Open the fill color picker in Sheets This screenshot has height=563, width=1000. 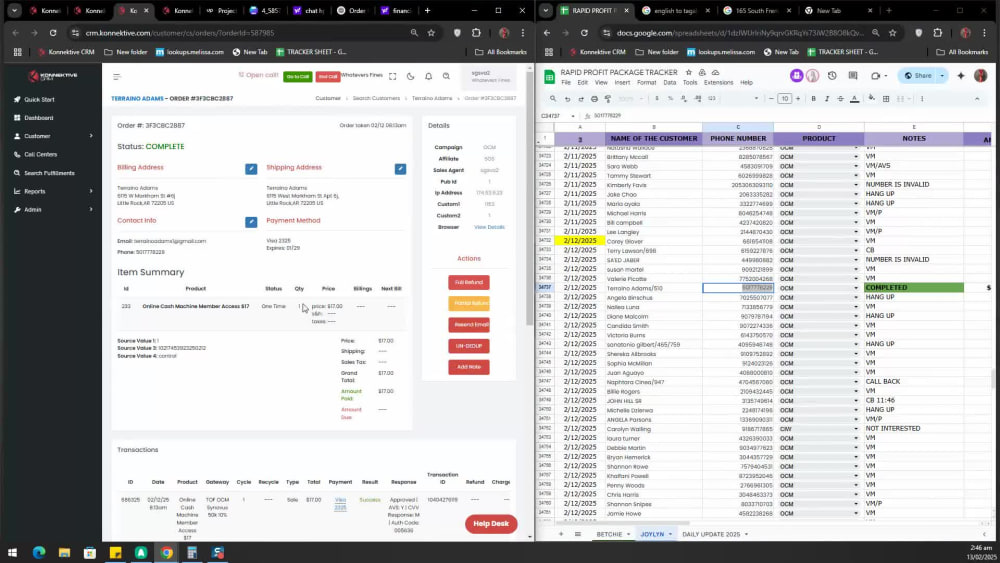click(872, 99)
